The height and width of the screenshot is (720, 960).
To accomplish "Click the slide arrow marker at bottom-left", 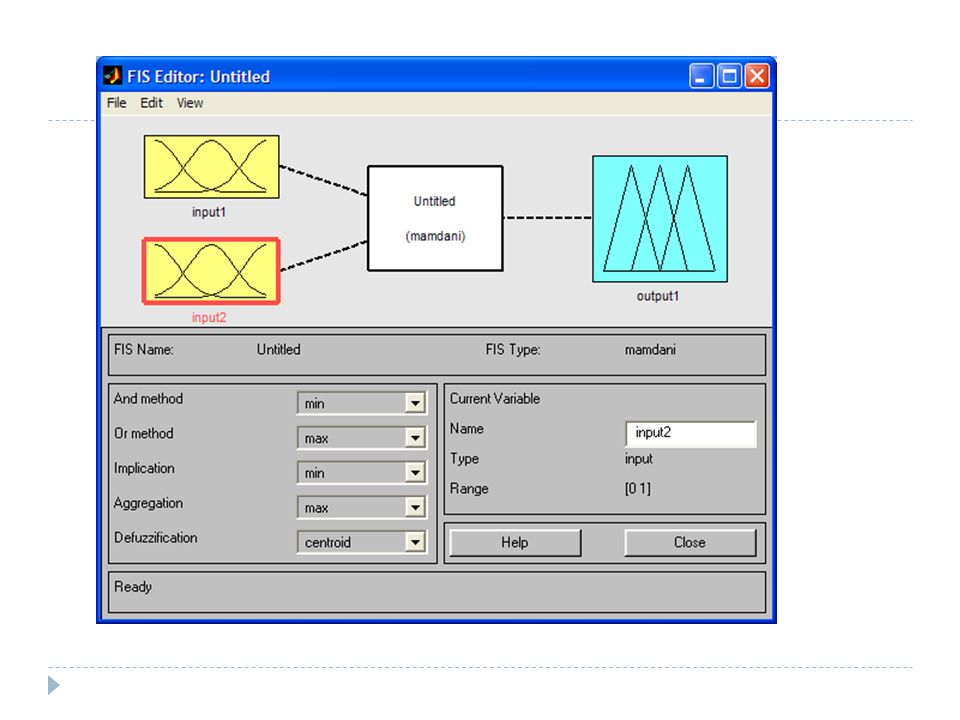I will (54, 685).
